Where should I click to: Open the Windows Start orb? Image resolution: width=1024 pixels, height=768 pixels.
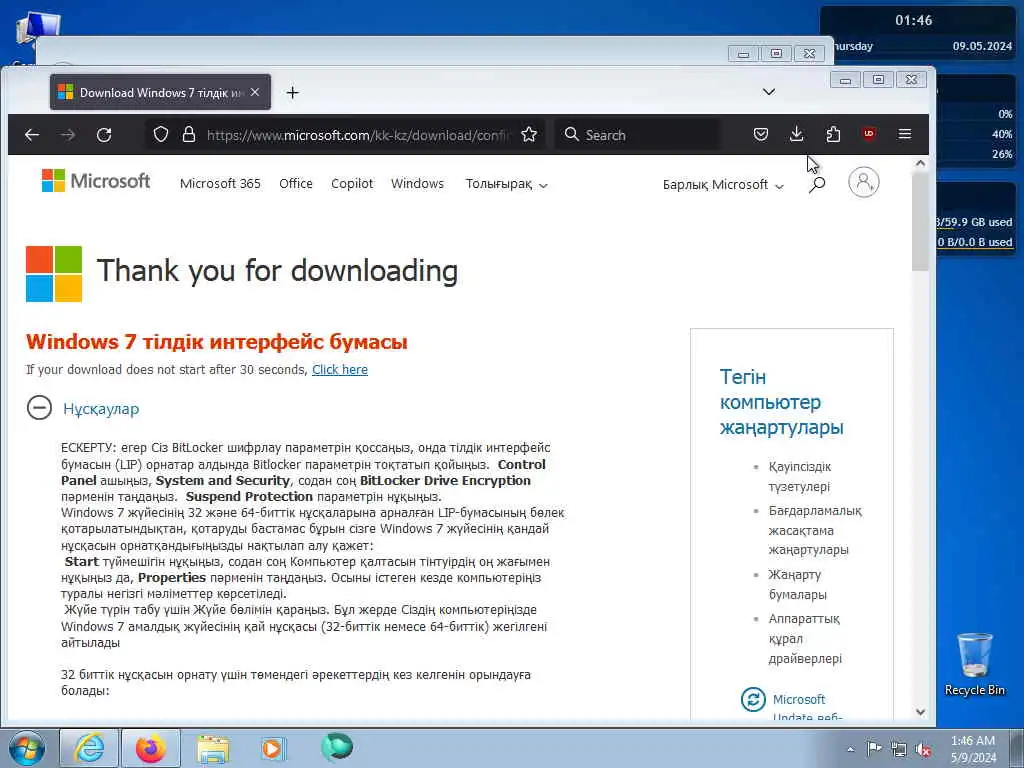point(26,748)
